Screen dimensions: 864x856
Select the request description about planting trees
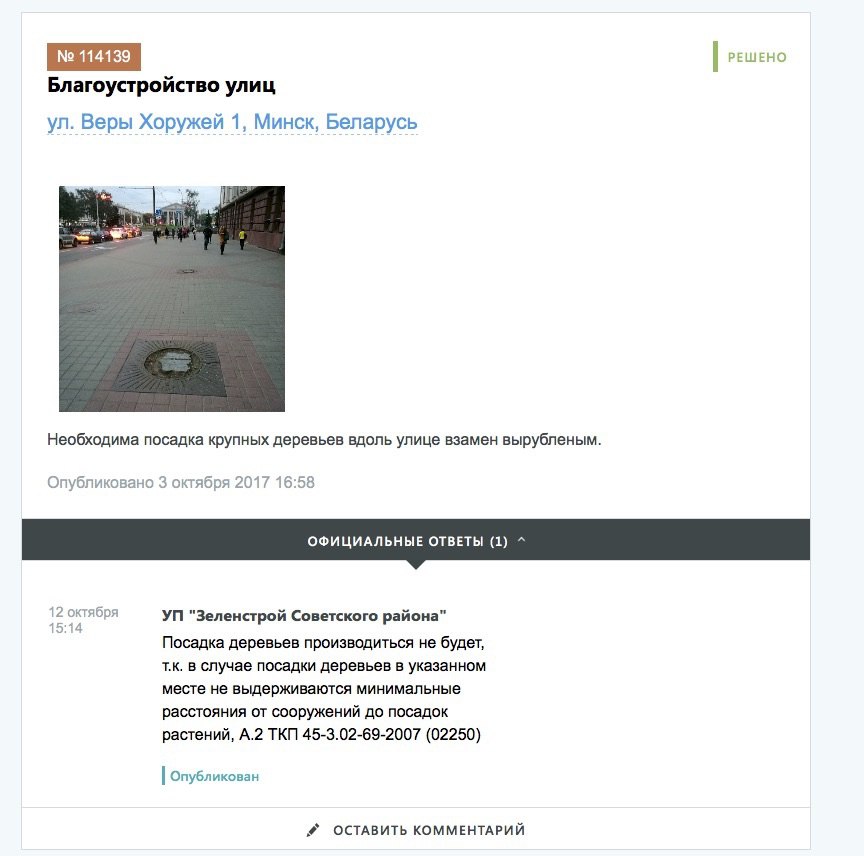coord(324,440)
